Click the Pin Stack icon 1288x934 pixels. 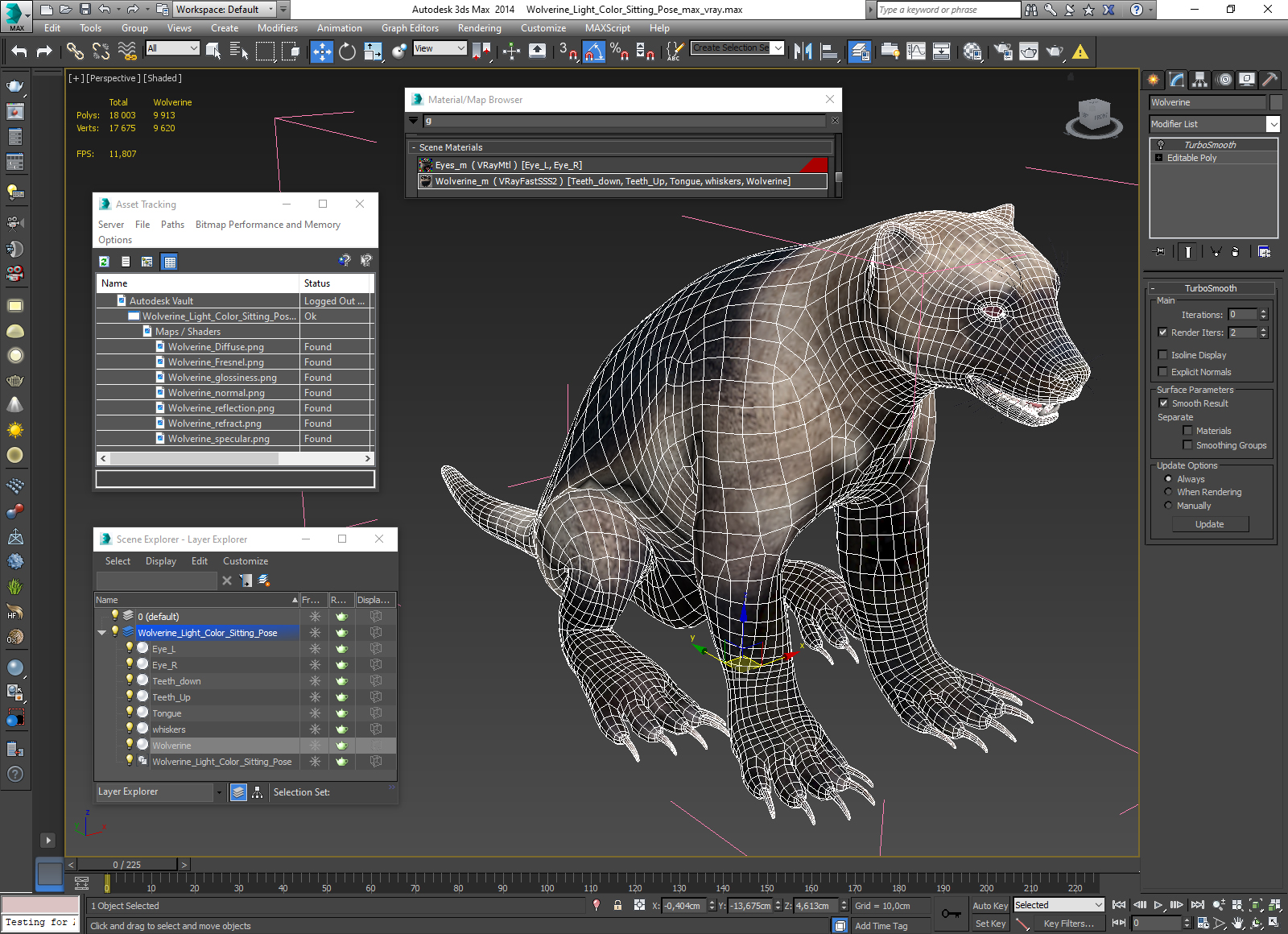tap(1158, 252)
